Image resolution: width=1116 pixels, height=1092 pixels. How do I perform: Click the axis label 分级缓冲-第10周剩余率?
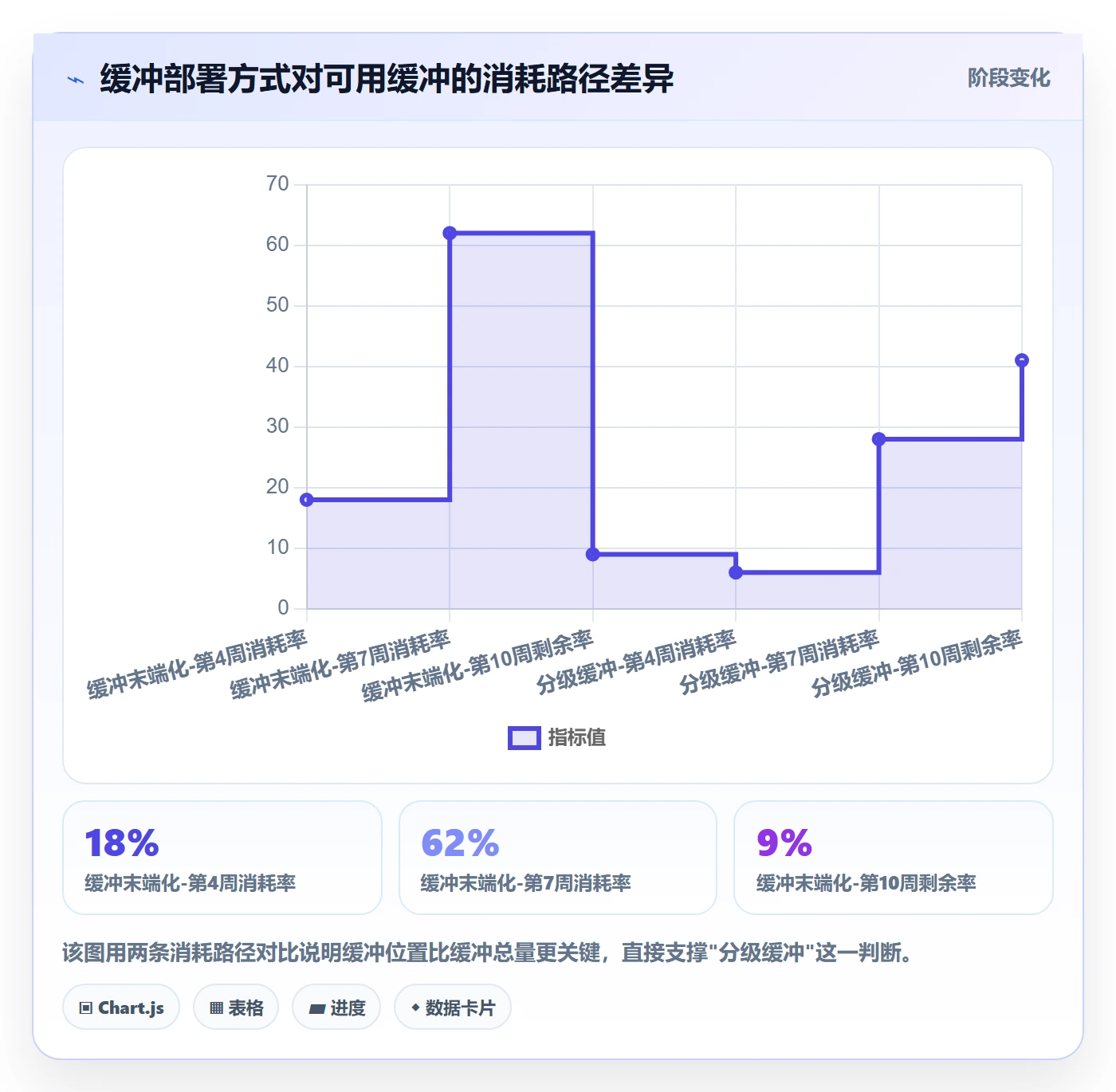click(x=917, y=663)
